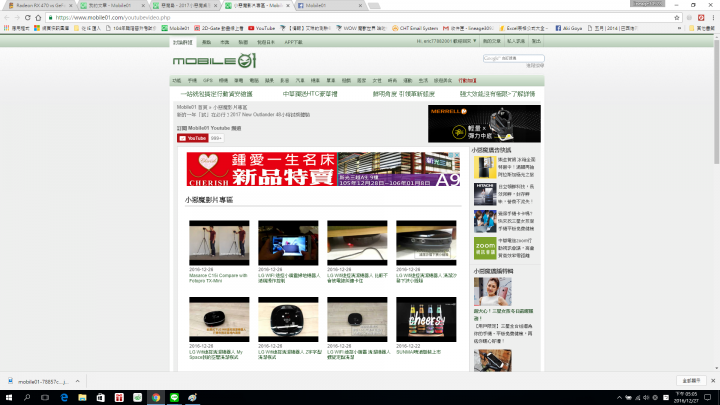Select the GPS category in nav bar
This screenshot has height=405, width=720.
pyautogui.click(x=208, y=80)
